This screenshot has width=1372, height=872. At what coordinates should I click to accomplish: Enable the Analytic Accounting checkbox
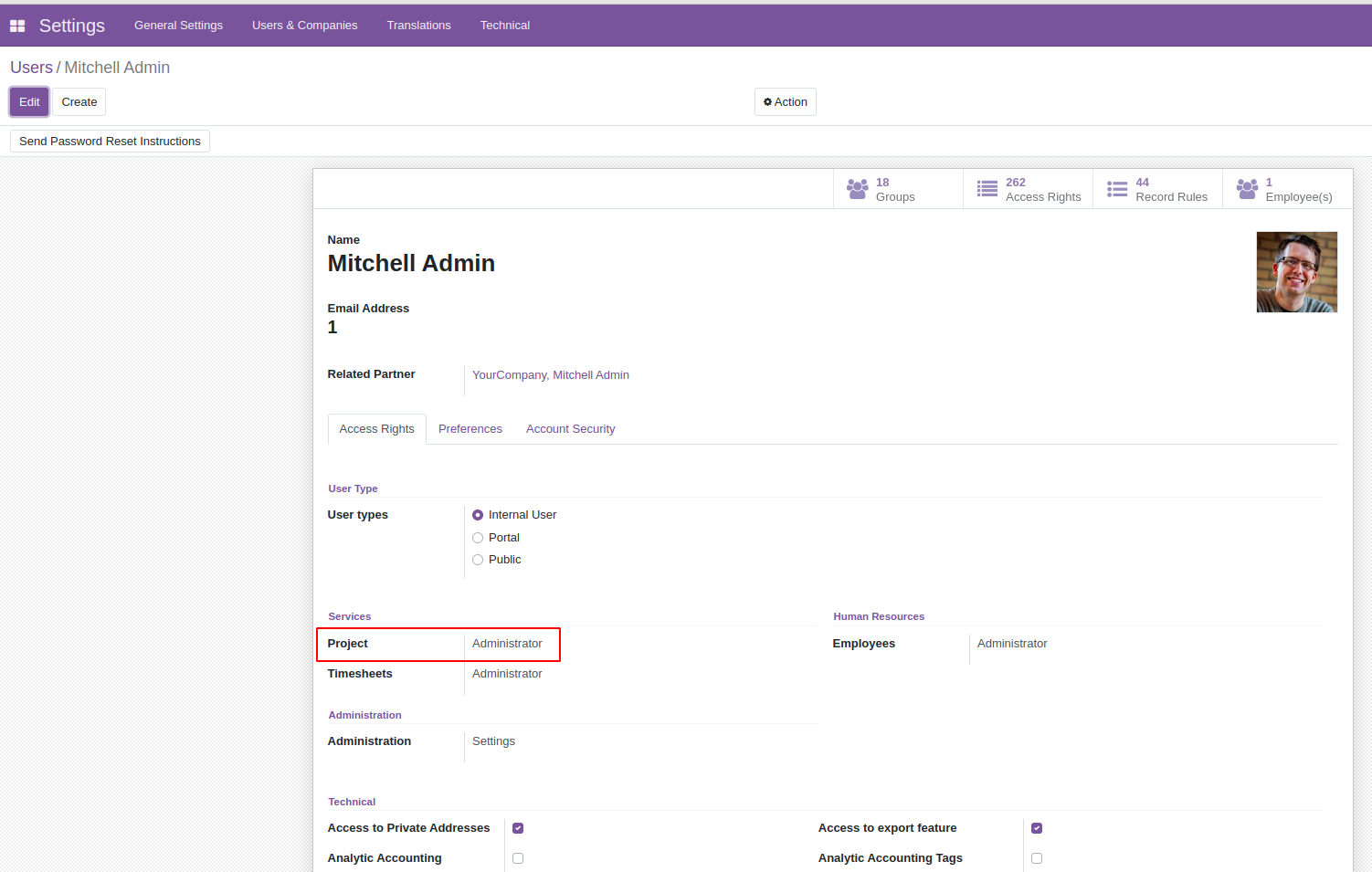pyautogui.click(x=518, y=858)
